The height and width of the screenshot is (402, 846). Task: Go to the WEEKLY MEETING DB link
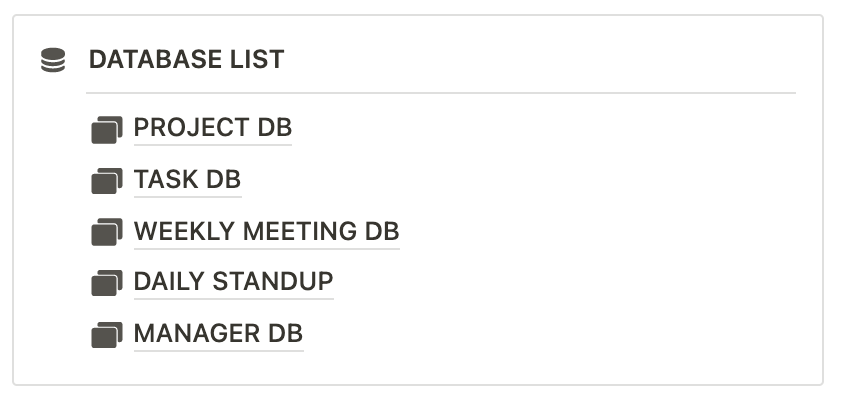coord(266,232)
